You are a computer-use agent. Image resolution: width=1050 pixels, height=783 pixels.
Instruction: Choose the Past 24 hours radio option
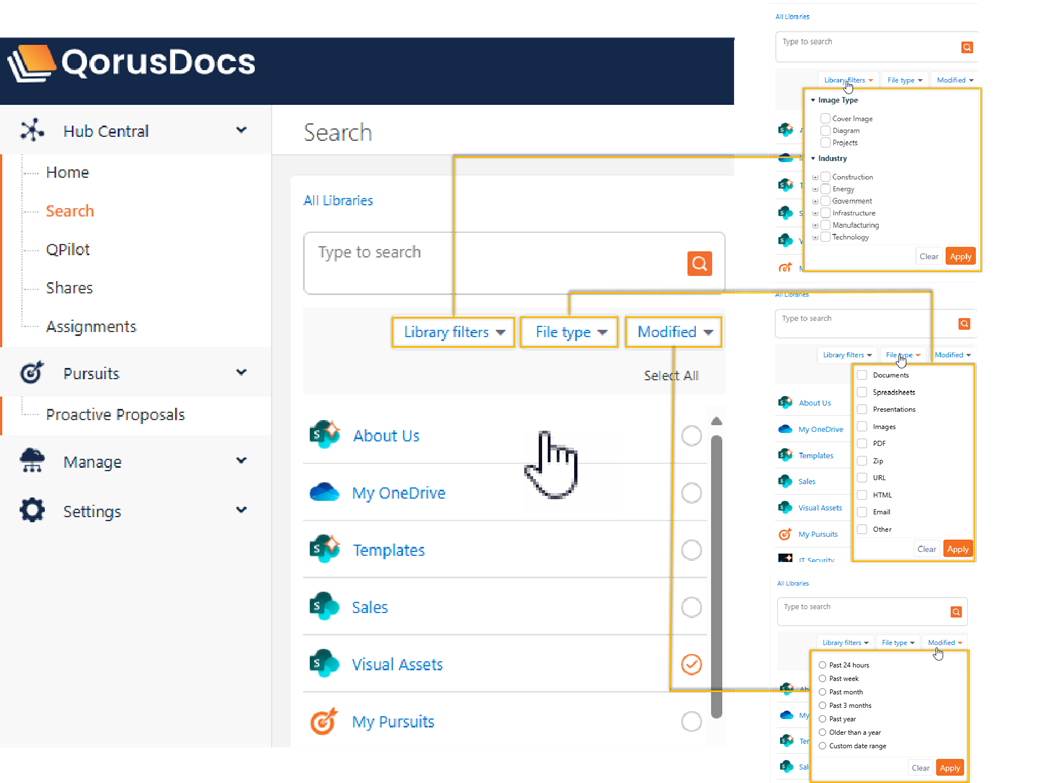coord(822,665)
